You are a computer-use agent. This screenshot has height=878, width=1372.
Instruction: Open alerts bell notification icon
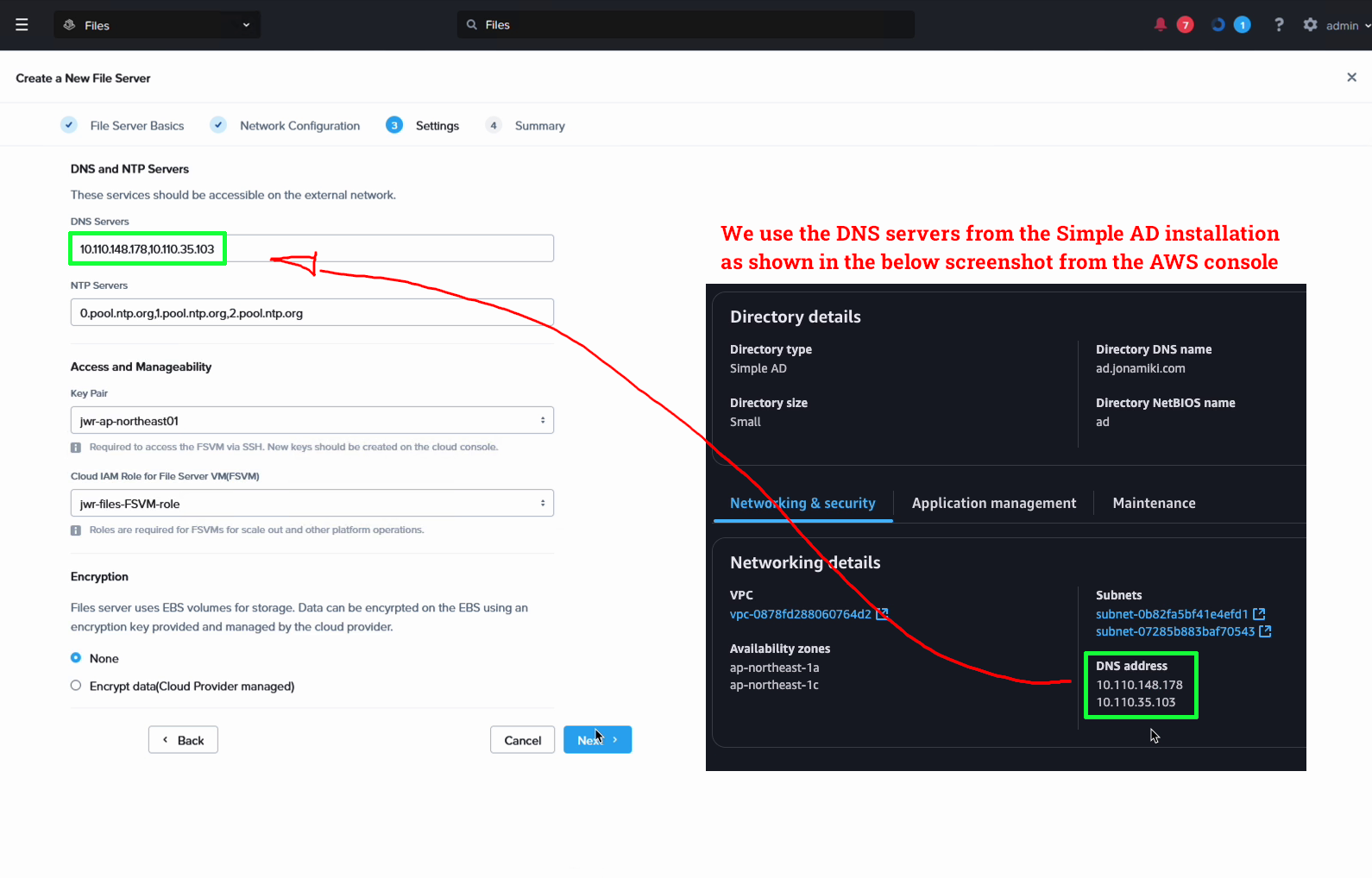coord(1160,24)
